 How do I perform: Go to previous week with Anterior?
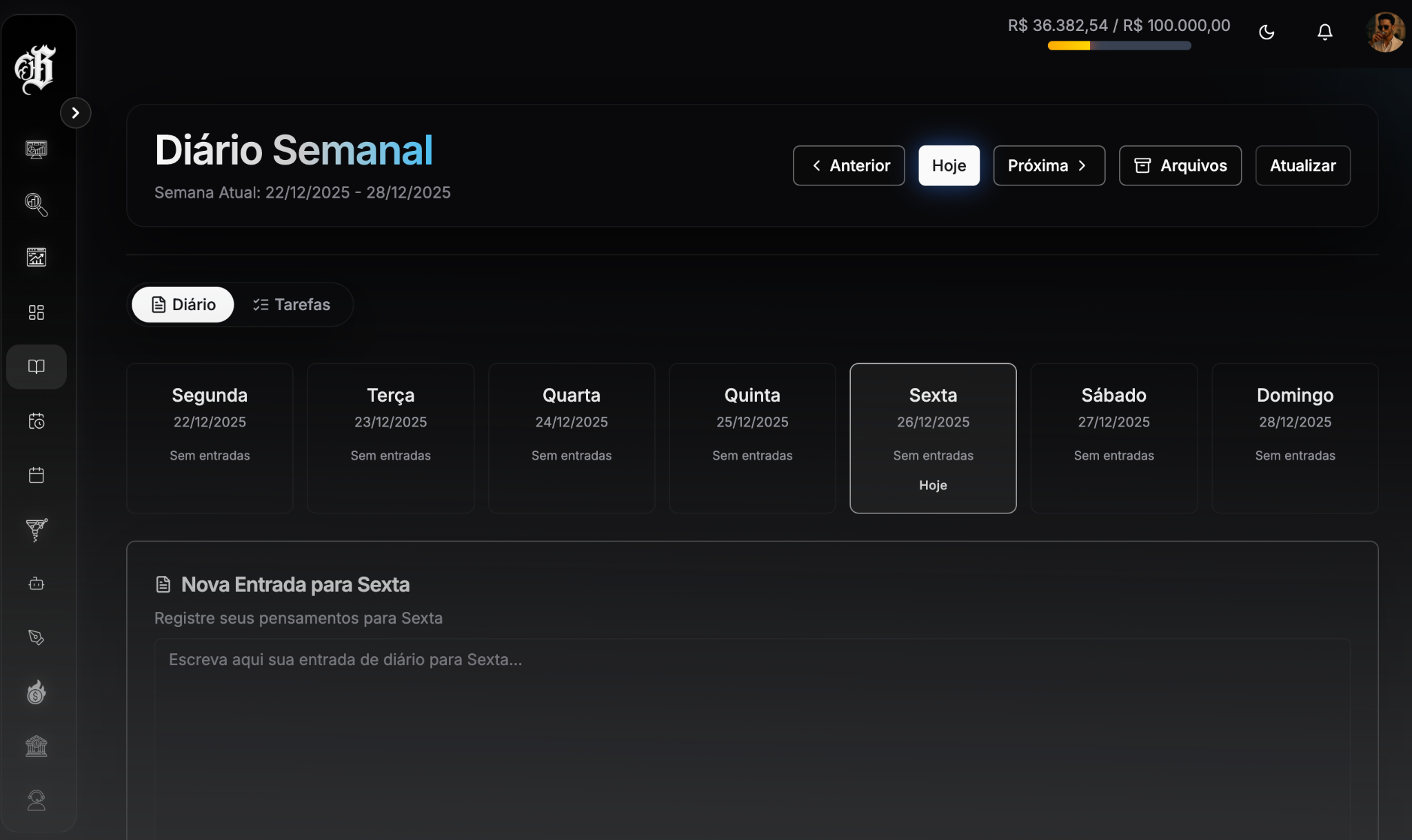tap(849, 165)
